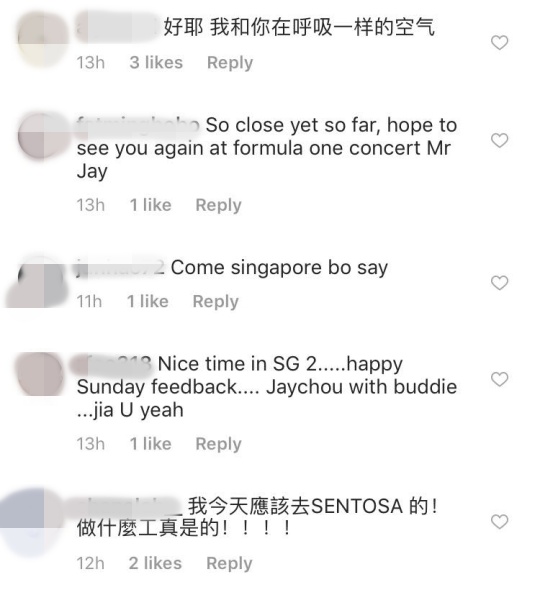Open first commenter's profile picture

42,39
